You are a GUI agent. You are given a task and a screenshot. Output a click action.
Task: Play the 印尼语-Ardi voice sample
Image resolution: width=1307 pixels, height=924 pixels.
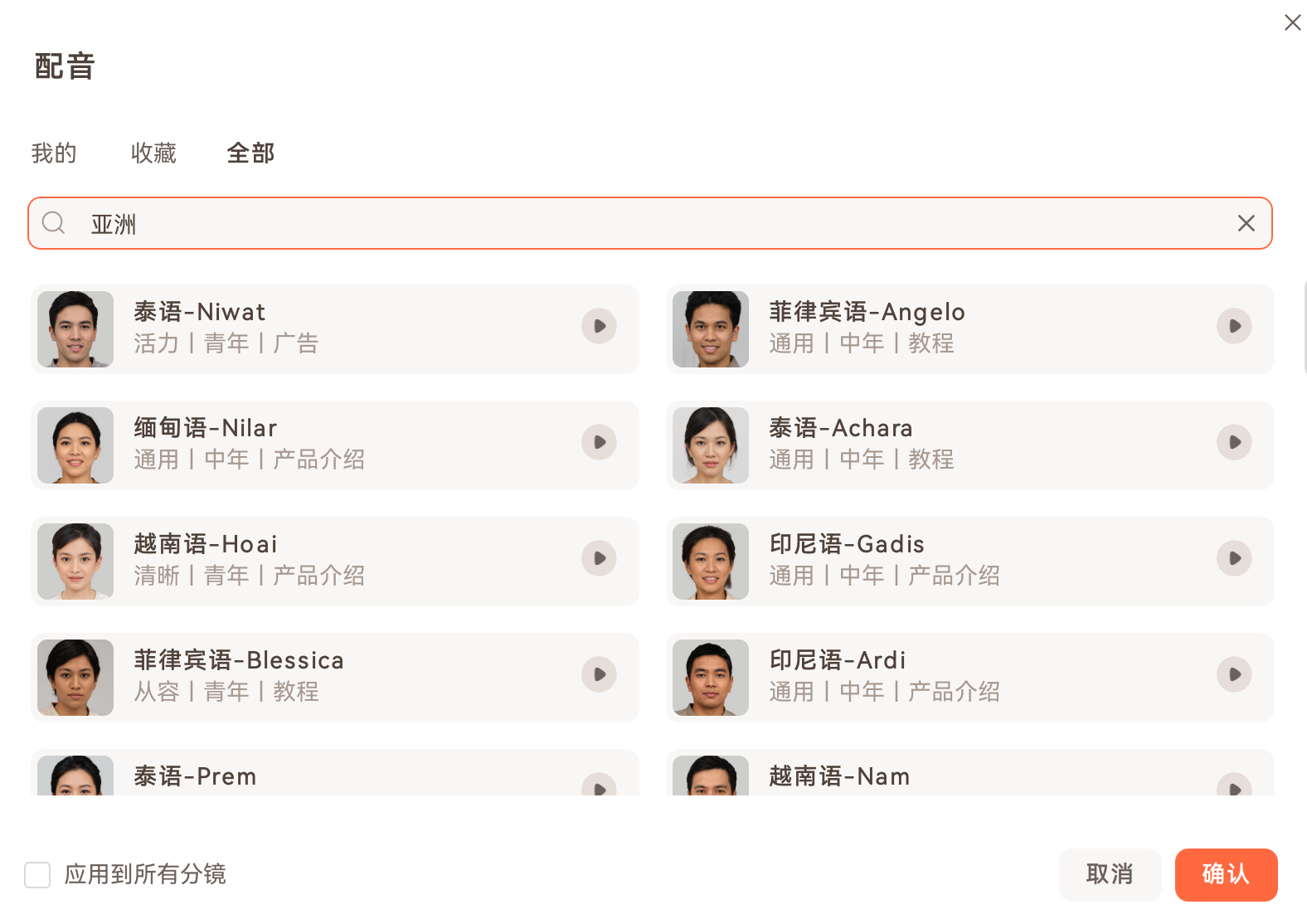coord(1234,674)
